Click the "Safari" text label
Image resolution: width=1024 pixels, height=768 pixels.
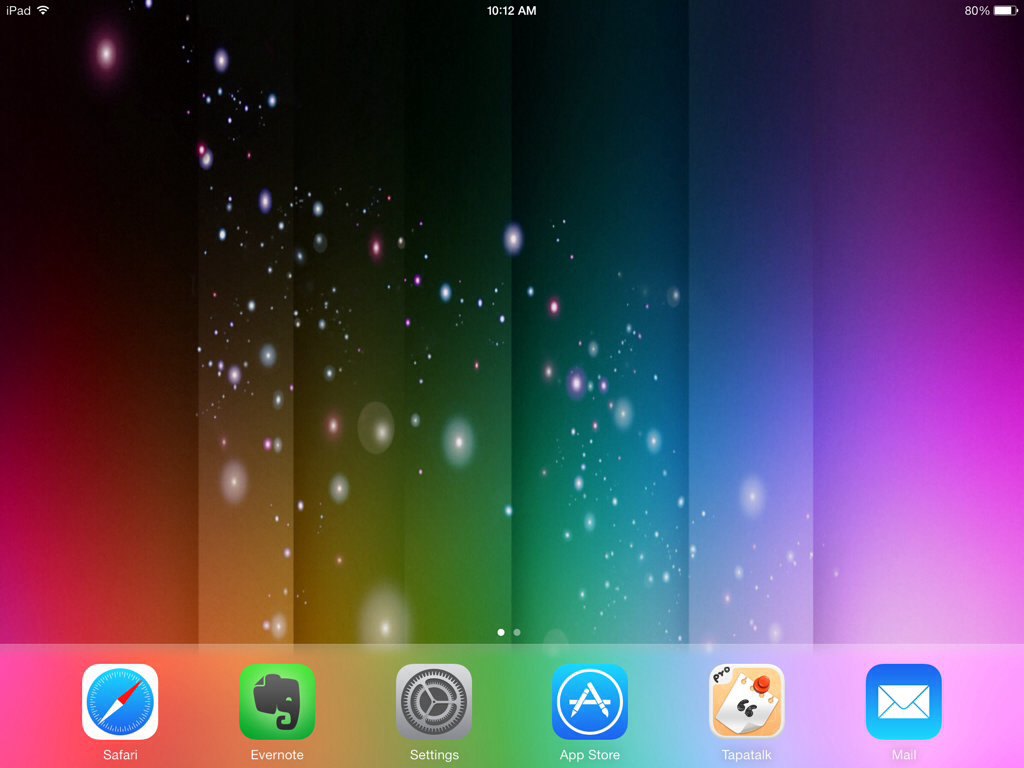[120, 755]
